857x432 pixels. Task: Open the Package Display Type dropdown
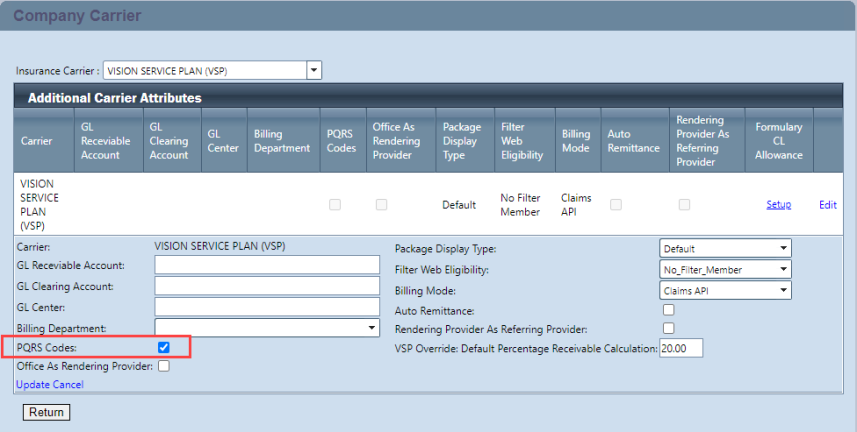[725, 248]
